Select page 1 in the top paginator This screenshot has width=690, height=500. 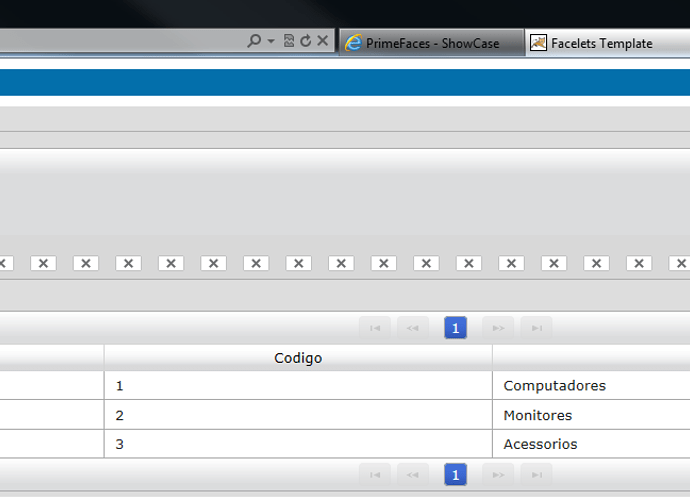[455, 328]
